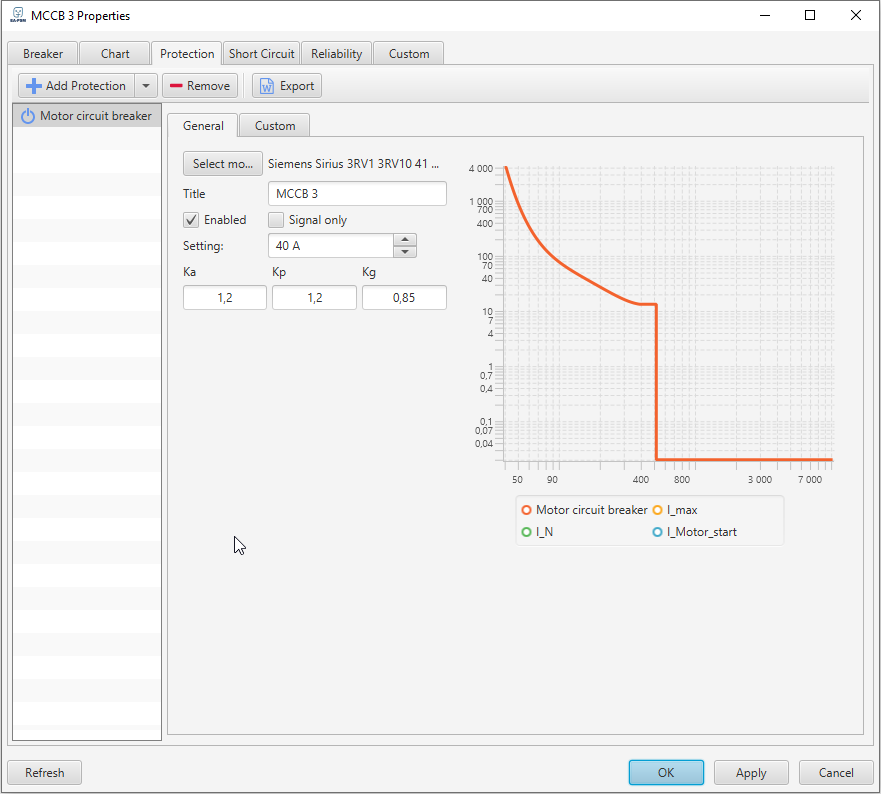The image size is (881, 794).
Task: Close the MCCB 3 Properties window
Action: [x=856, y=15]
